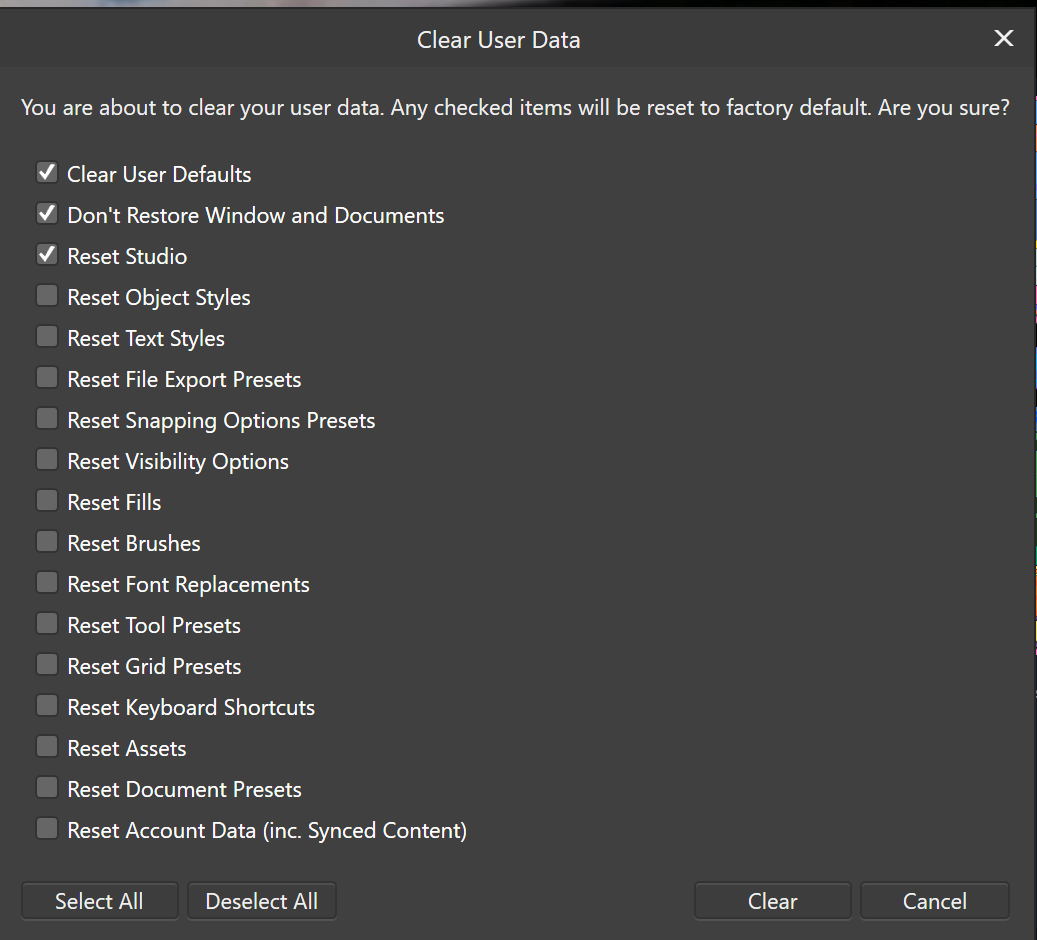Tick the Reset Keyboard Shortcuts checkbox
Image resolution: width=1037 pixels, height=940 pixels.
coord(47,706)
